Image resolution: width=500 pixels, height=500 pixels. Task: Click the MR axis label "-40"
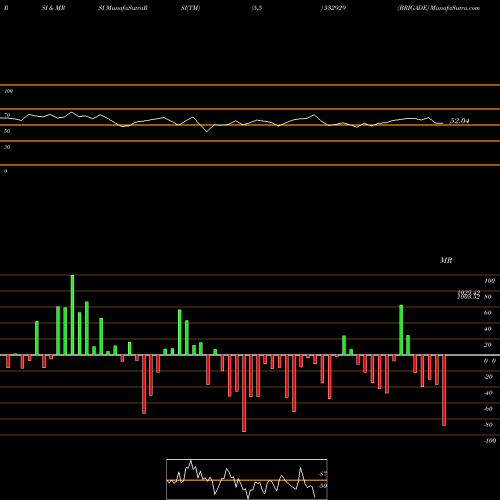488,393
